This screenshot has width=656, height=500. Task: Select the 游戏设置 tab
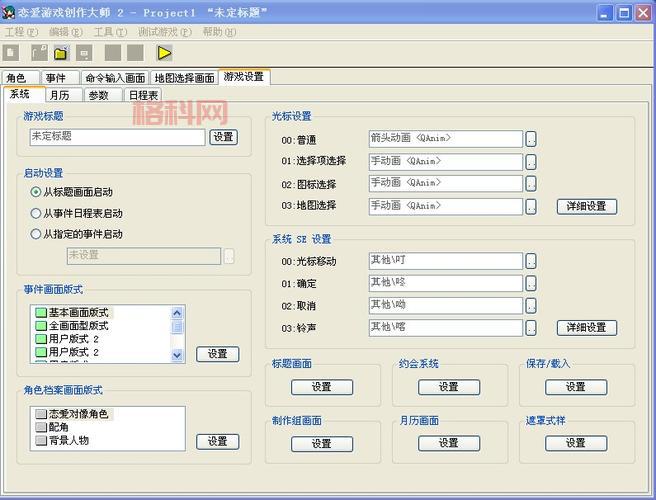click(x=244, y=77)
